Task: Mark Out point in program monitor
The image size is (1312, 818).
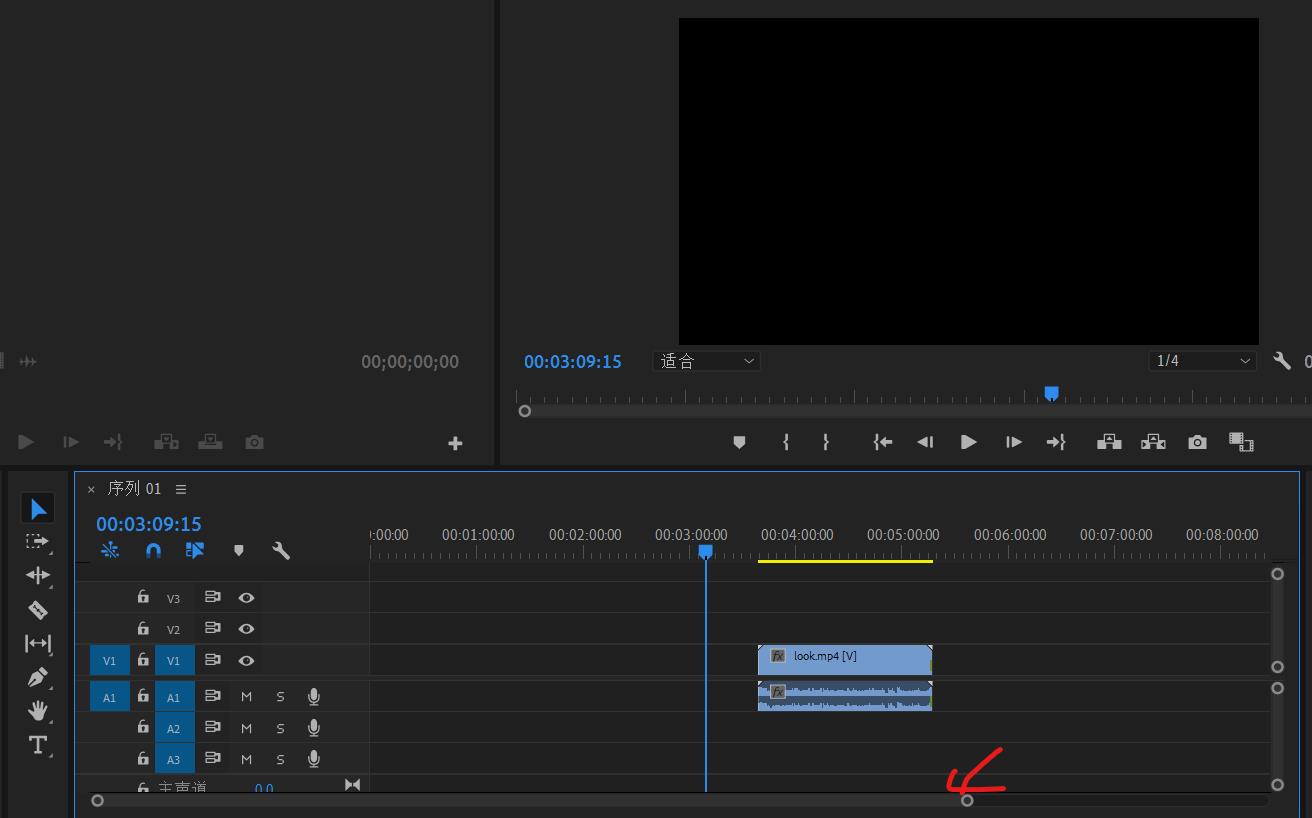Action: pyautogui.click(x=826, y=442)
